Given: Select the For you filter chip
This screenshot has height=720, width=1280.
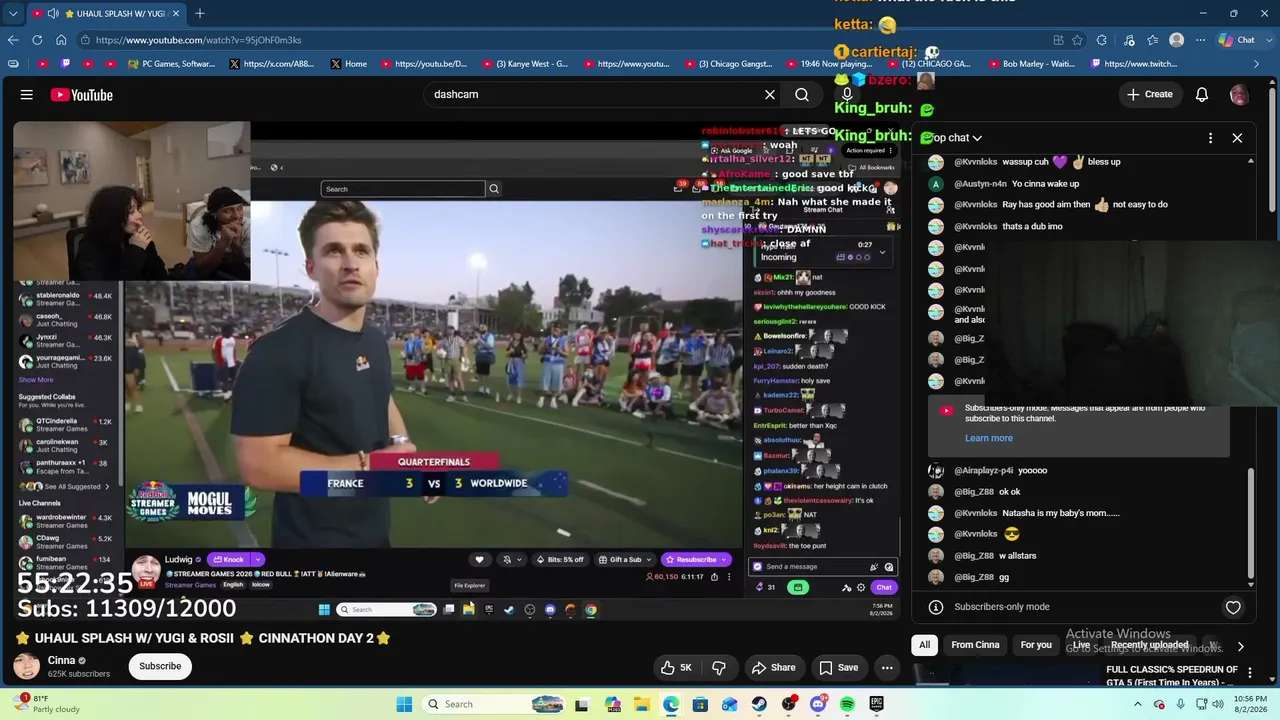Looking at the screenshot, I should click(1036, 645).
